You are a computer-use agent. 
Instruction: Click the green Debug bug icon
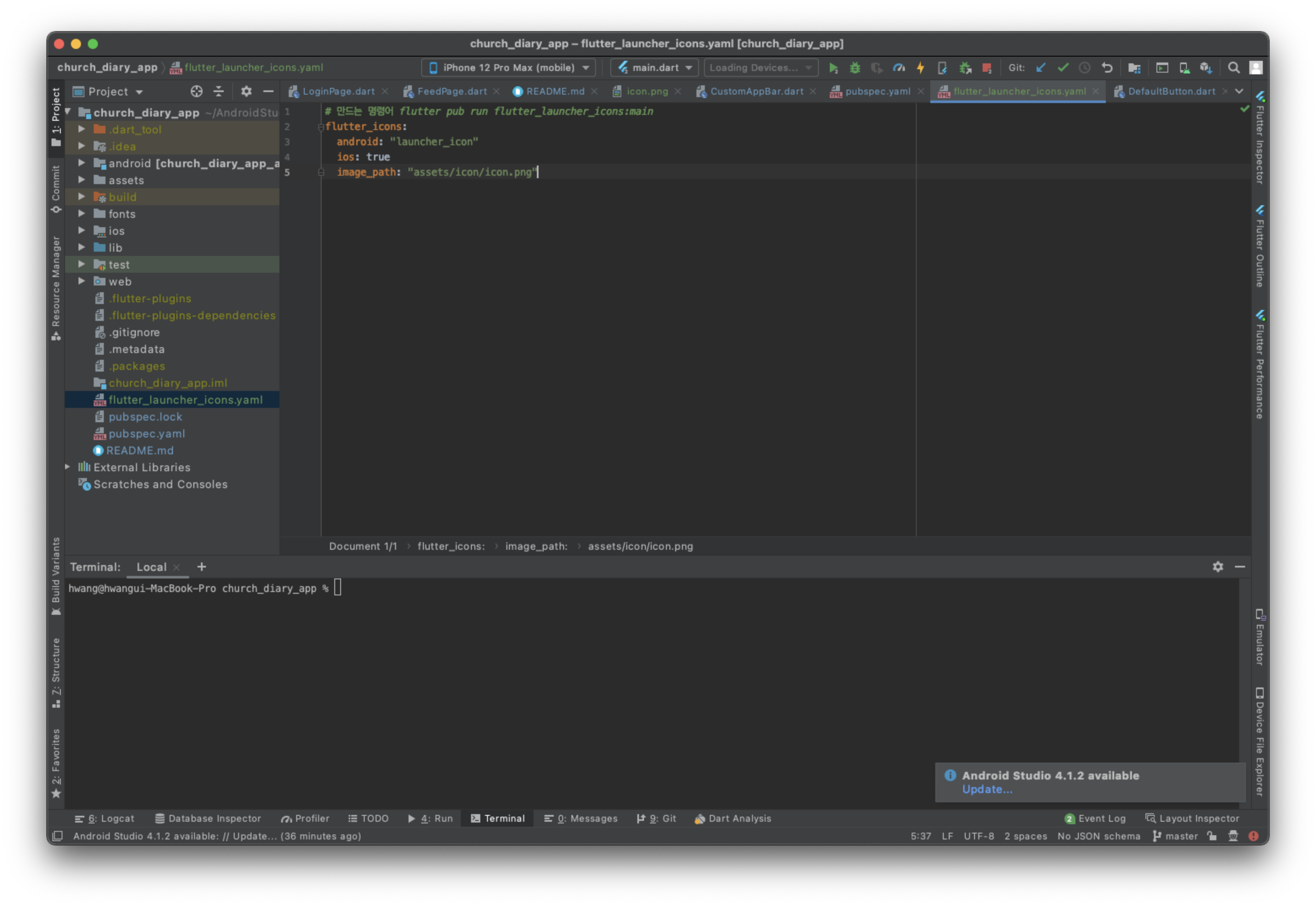pos(854,68)
